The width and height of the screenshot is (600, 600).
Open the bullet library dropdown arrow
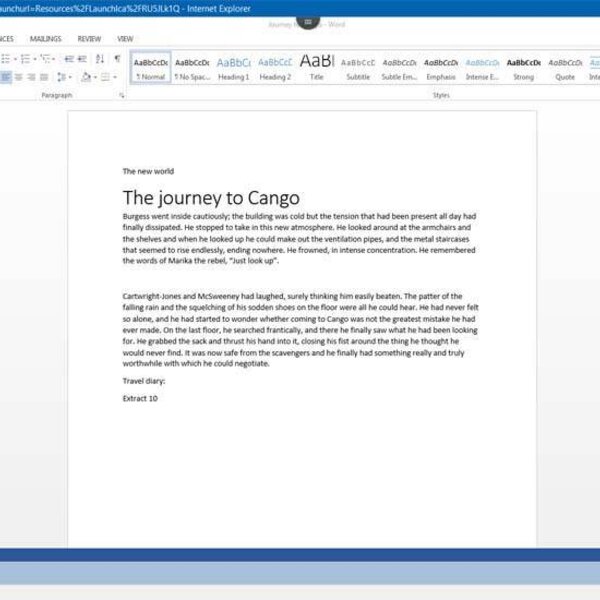pos(15,59)
